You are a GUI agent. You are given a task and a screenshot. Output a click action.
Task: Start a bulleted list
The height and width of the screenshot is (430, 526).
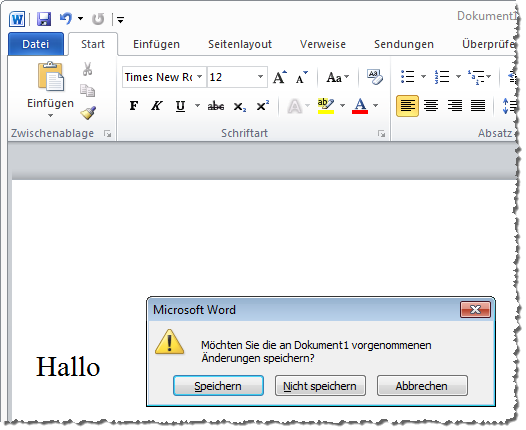[x=408, y=77]
